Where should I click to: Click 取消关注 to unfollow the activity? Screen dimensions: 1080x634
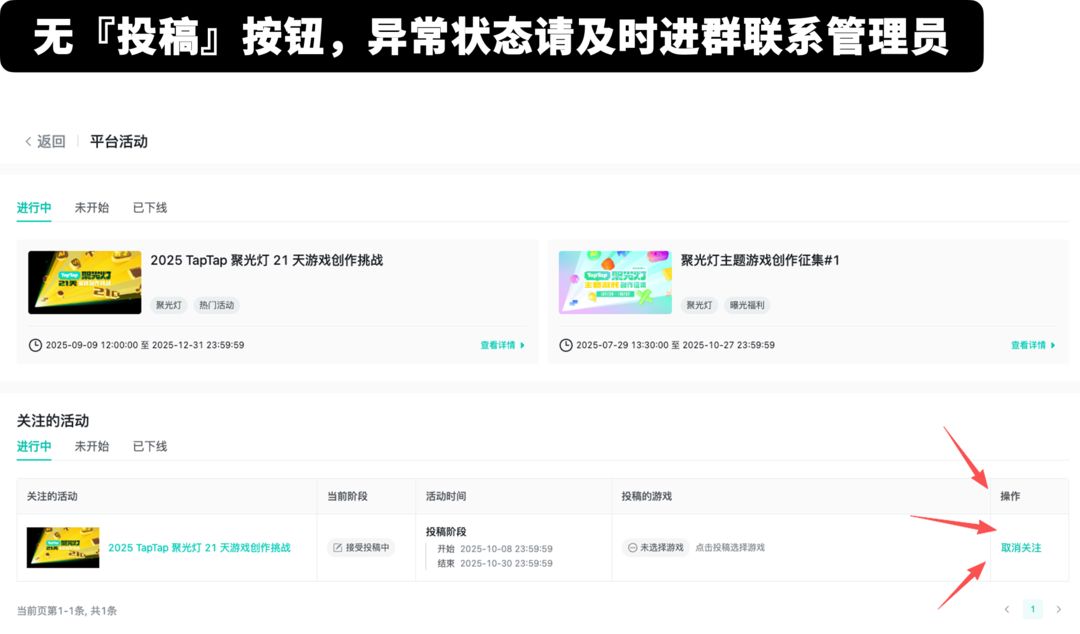[1021, 548]
